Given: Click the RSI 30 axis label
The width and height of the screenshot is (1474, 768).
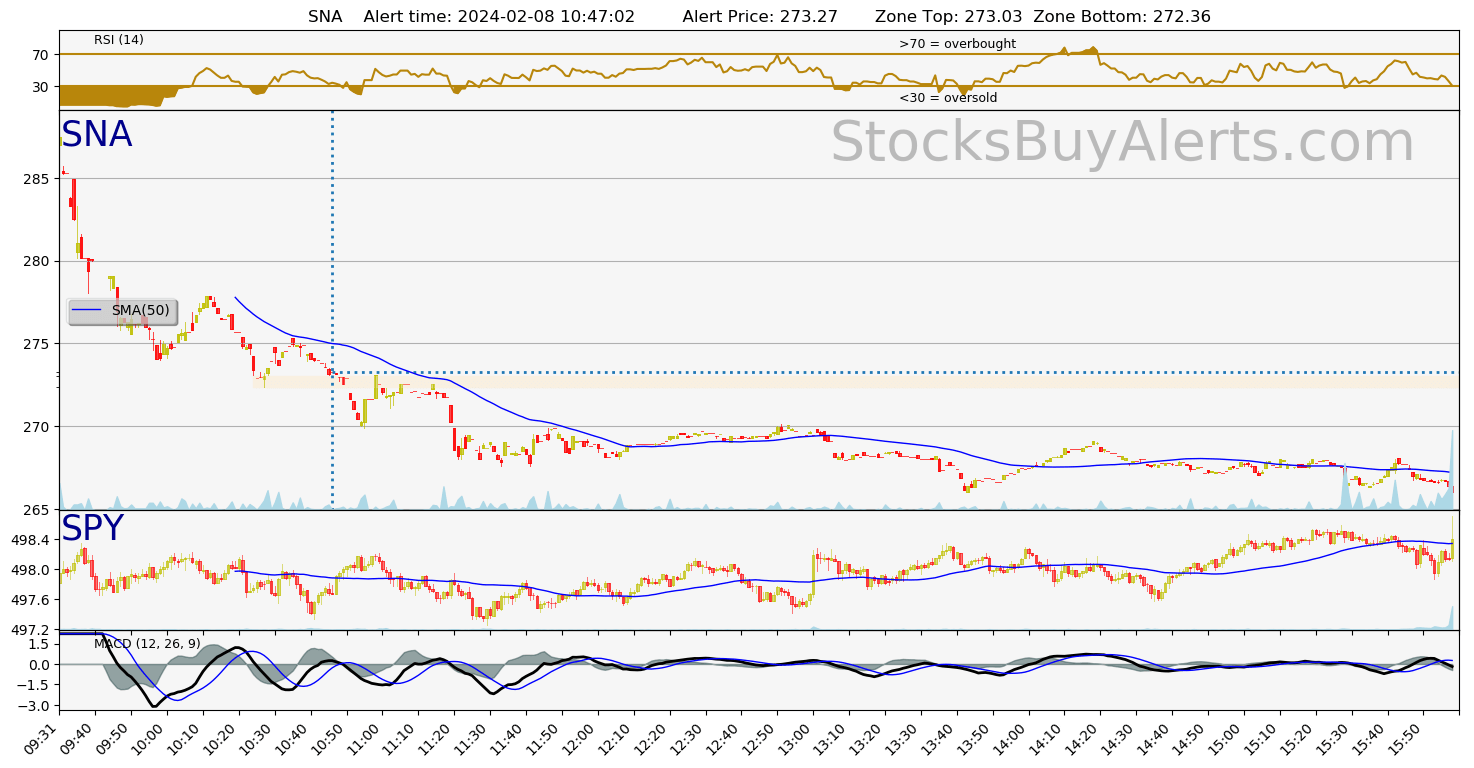Looking at the screenshot, I should [x=41, y=87].
